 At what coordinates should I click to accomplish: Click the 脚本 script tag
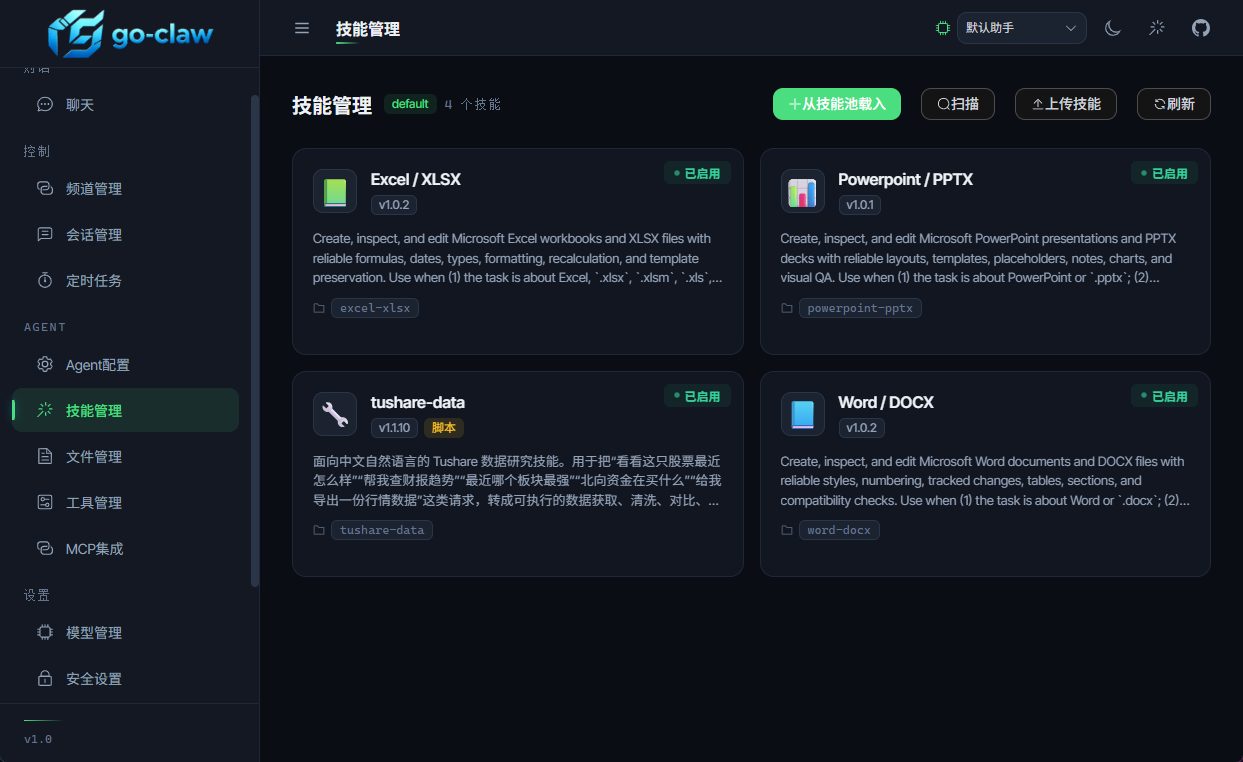[444, 428]
